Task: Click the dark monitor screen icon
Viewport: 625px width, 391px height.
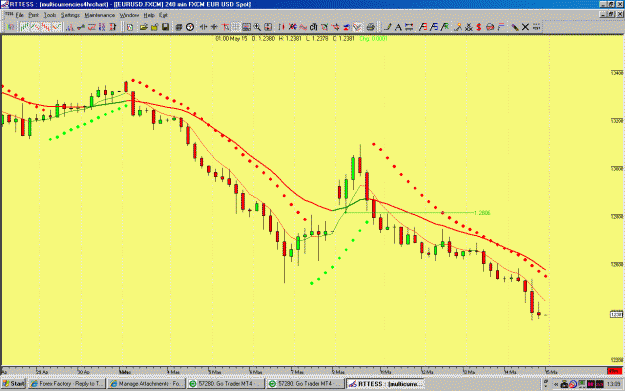Action: pos(246,27)
